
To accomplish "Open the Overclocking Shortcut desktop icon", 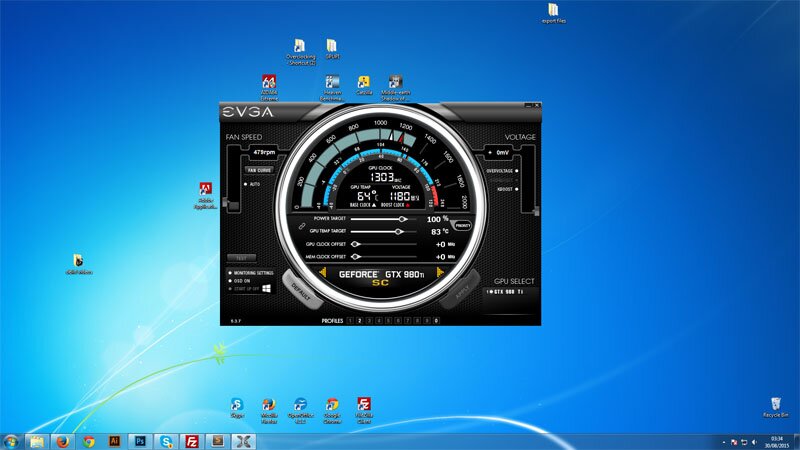I will [301, 52].
